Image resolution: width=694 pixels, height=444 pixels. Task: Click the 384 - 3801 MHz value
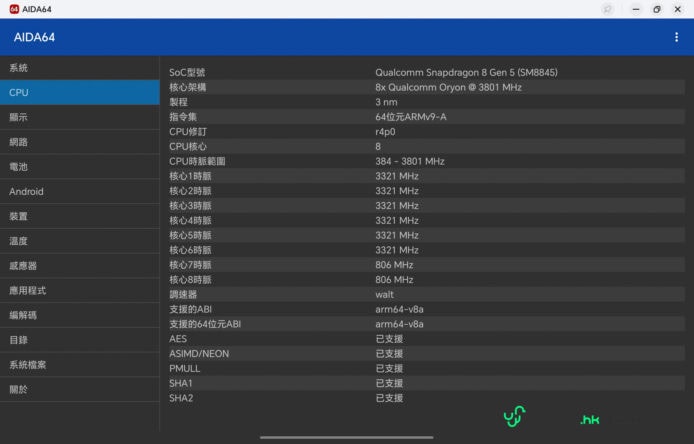point(410,161)
